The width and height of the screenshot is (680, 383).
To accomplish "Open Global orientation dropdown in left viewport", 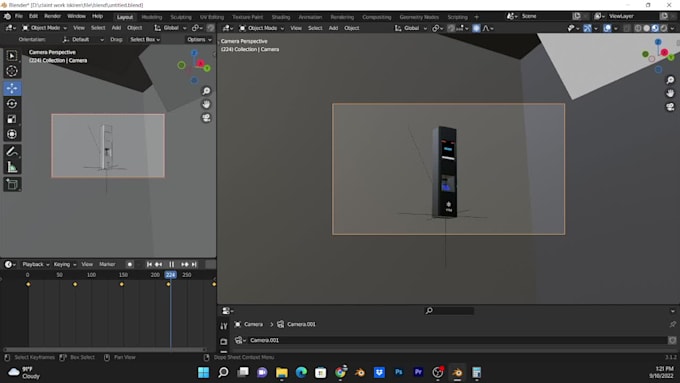I will point(170,28).
